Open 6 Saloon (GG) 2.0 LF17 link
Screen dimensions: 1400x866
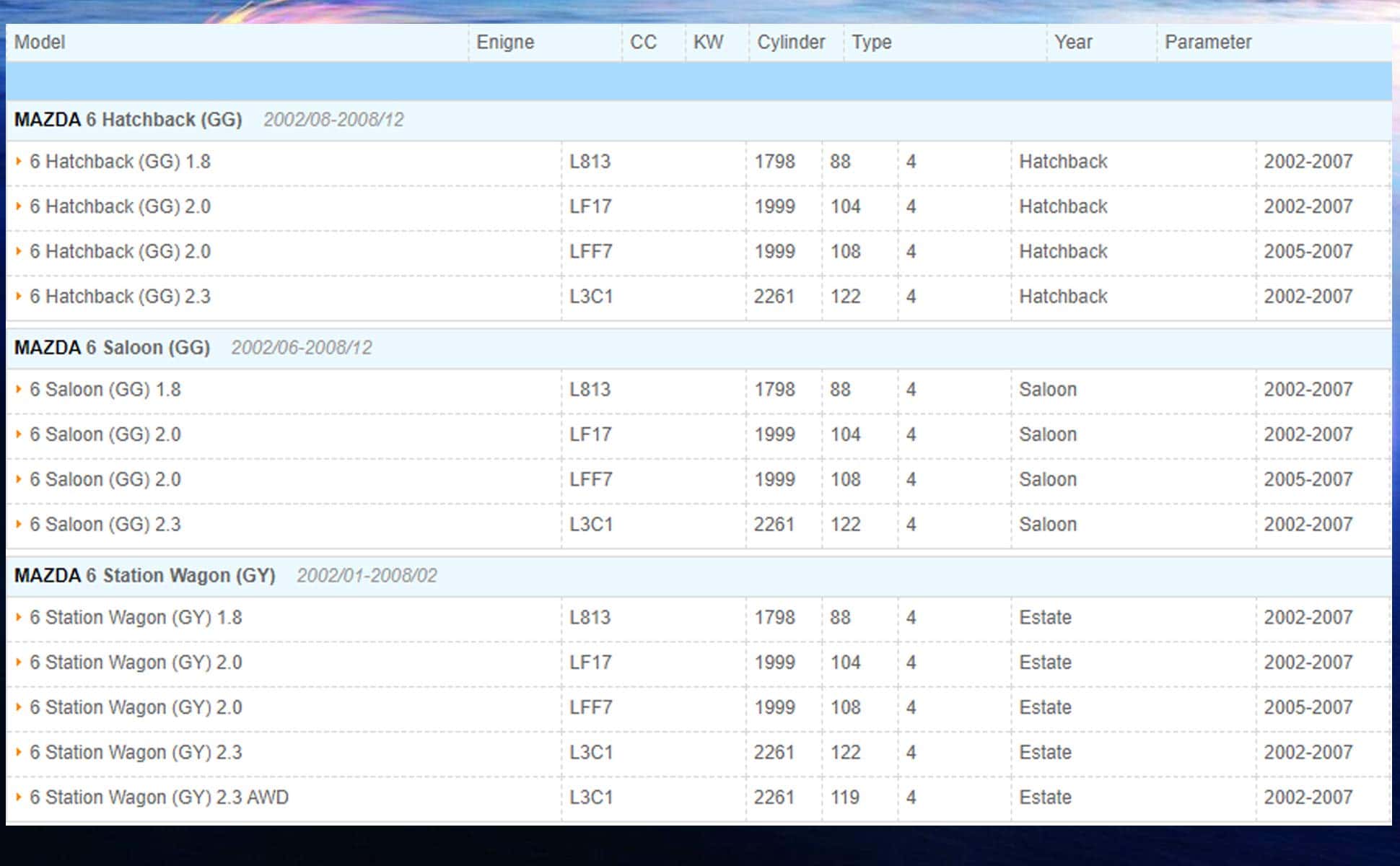pyautogui.click(x=105, y=435)
